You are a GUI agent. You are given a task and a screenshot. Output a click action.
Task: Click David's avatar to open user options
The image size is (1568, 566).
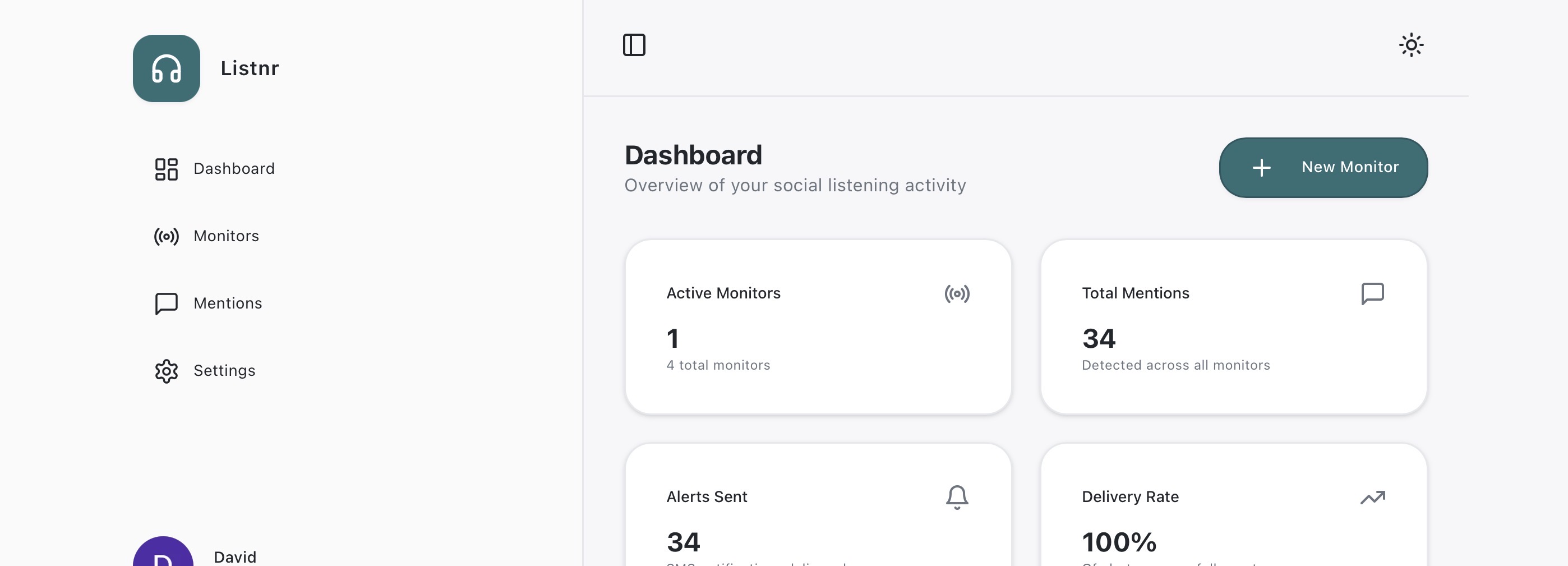(x=162, y=556)
